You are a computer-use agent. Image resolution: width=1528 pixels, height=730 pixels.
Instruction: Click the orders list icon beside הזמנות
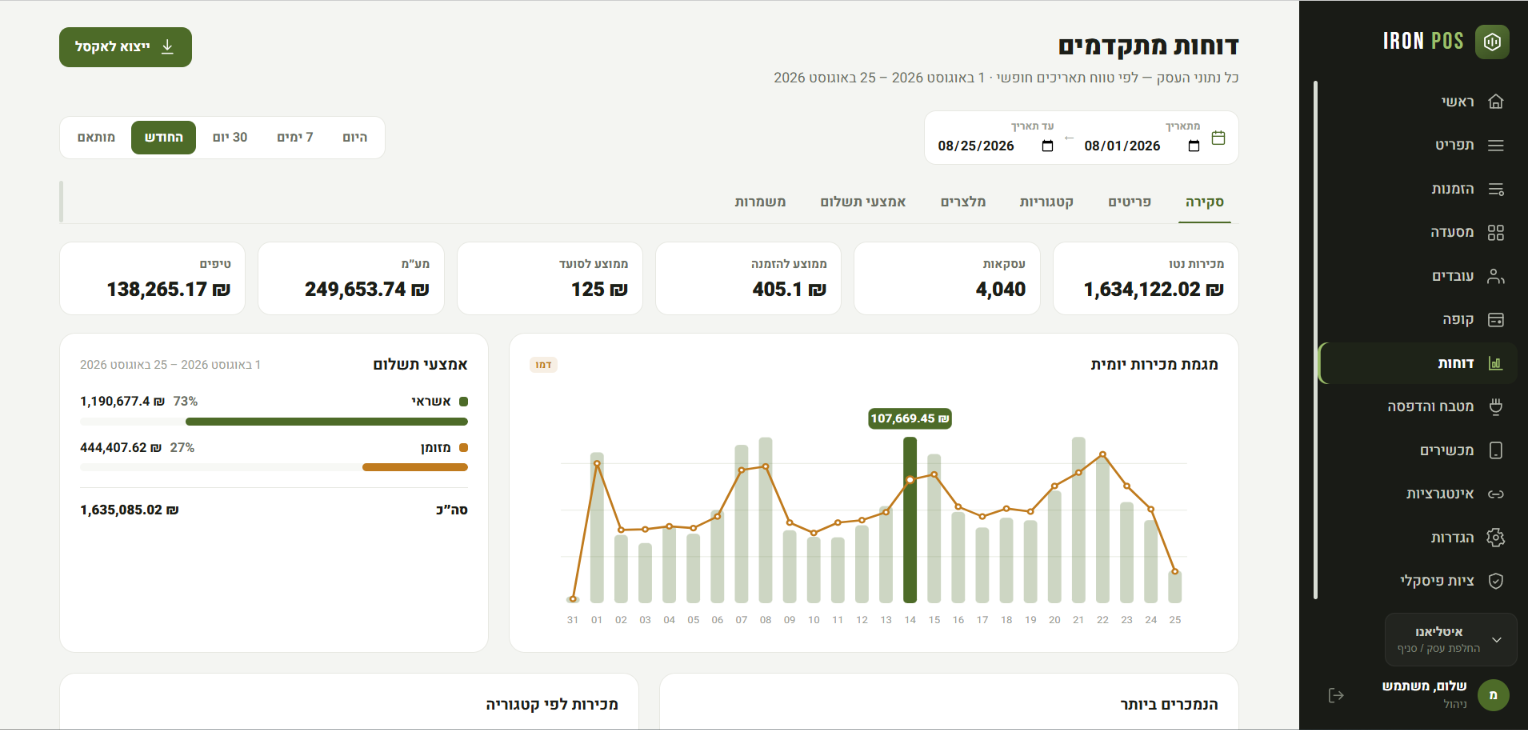pyautogui.click(x=1496, y=189)
